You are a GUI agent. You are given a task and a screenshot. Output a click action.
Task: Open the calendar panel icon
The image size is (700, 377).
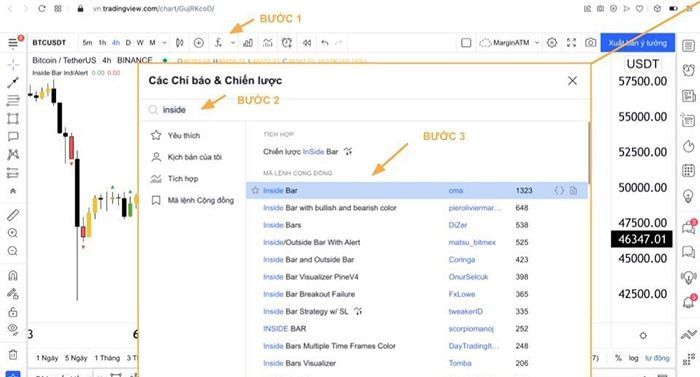click(688, 170)
